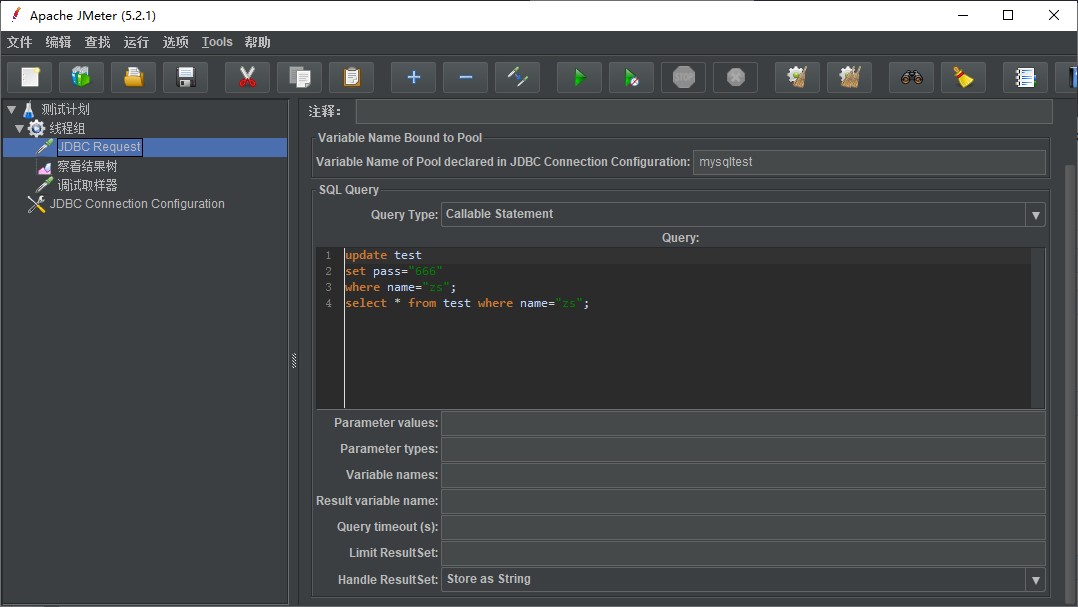Click the Query timeout (s) field
This screenshot has width=1078, height=607.
[743, 527]
